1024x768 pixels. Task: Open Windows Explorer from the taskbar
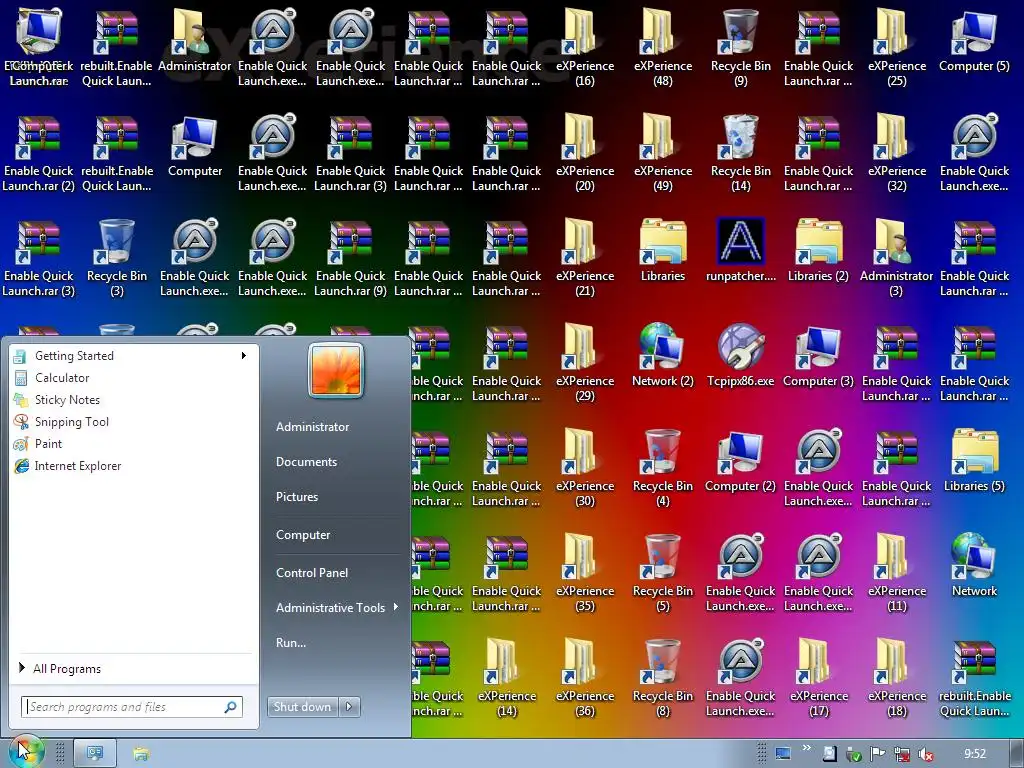click(x=141, y=754)
